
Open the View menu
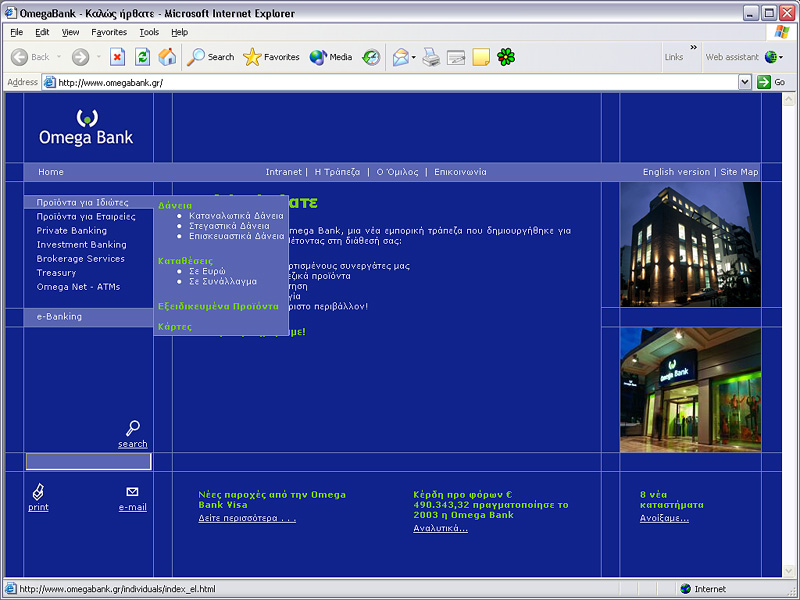click(70, 32)
